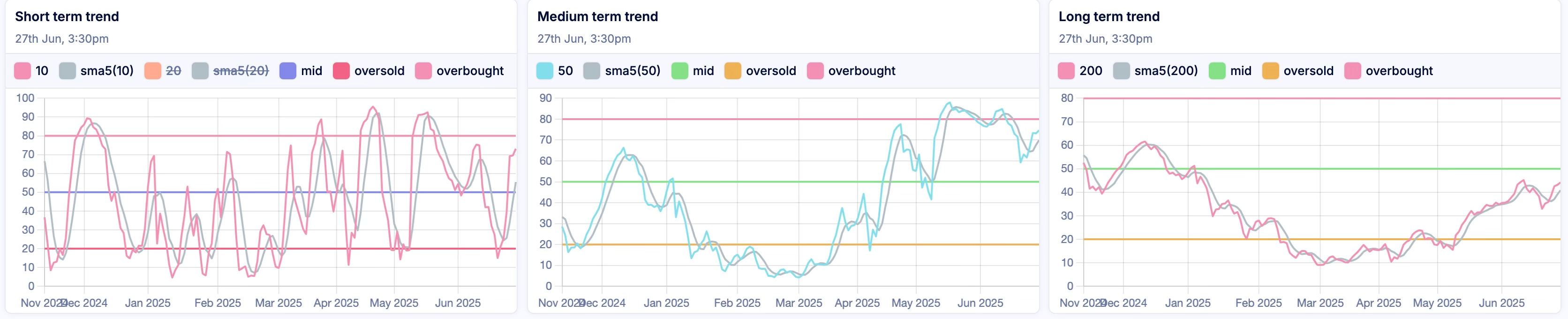Click 'May 2025' axis label in Short term chart
1568x319 pixels.
click(394, 303)
